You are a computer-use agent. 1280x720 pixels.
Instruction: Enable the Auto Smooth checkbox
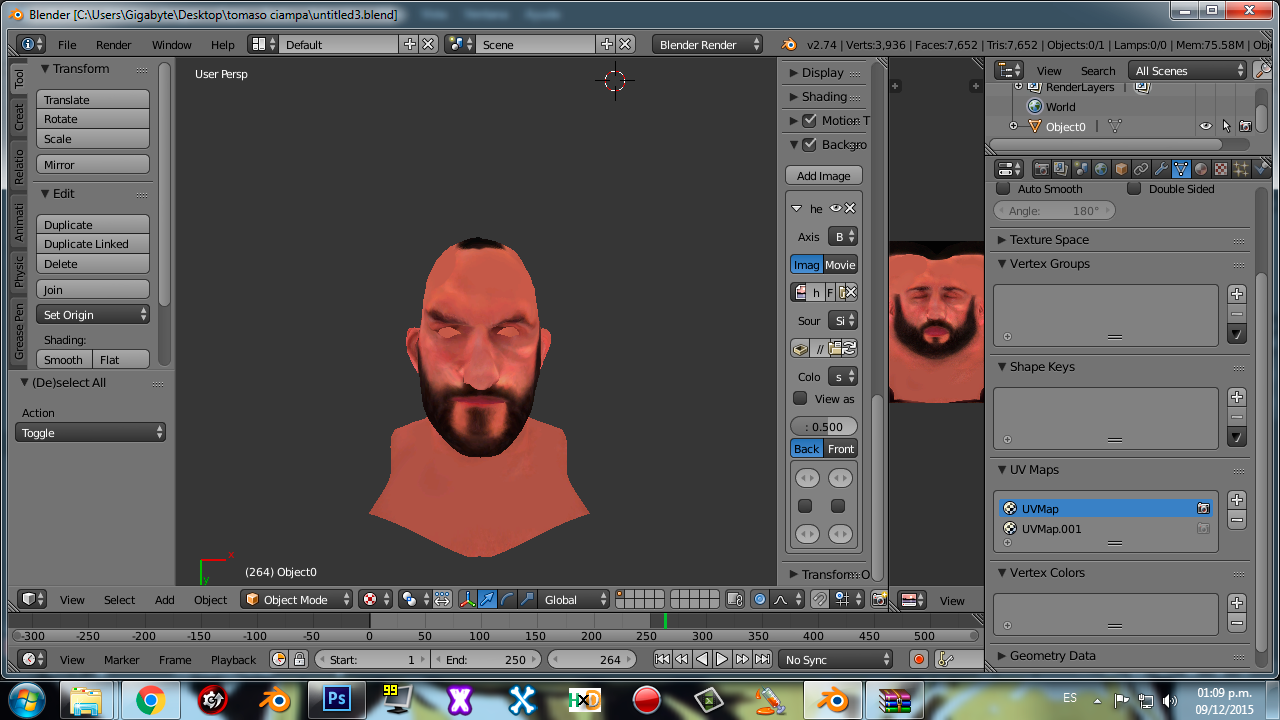pos(1004,188)
